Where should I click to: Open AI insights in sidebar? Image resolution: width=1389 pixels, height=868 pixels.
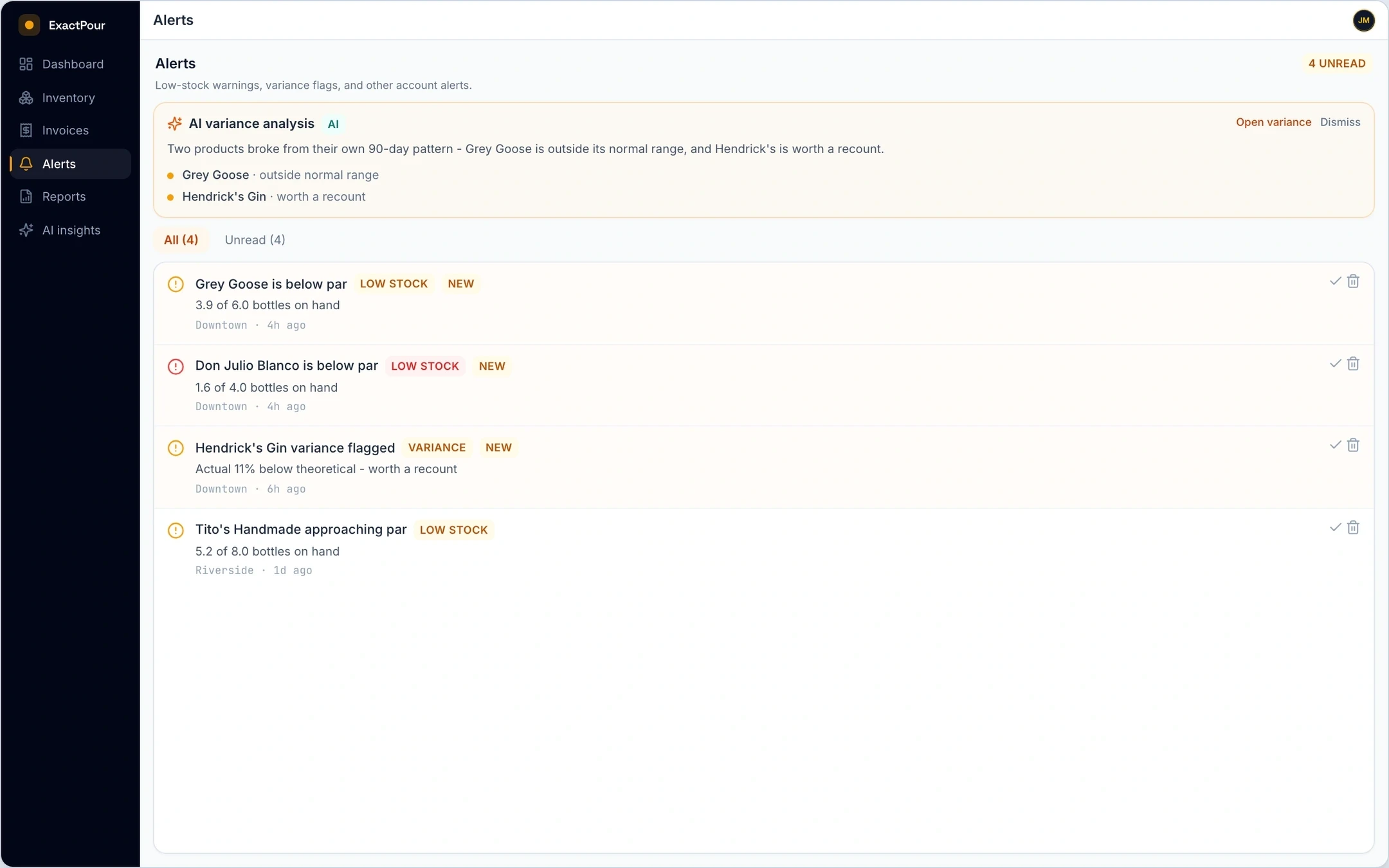tap(70, 230)
